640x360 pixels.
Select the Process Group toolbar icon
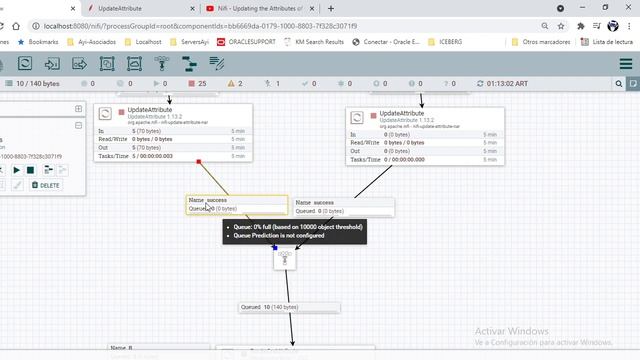pos(107,64)
